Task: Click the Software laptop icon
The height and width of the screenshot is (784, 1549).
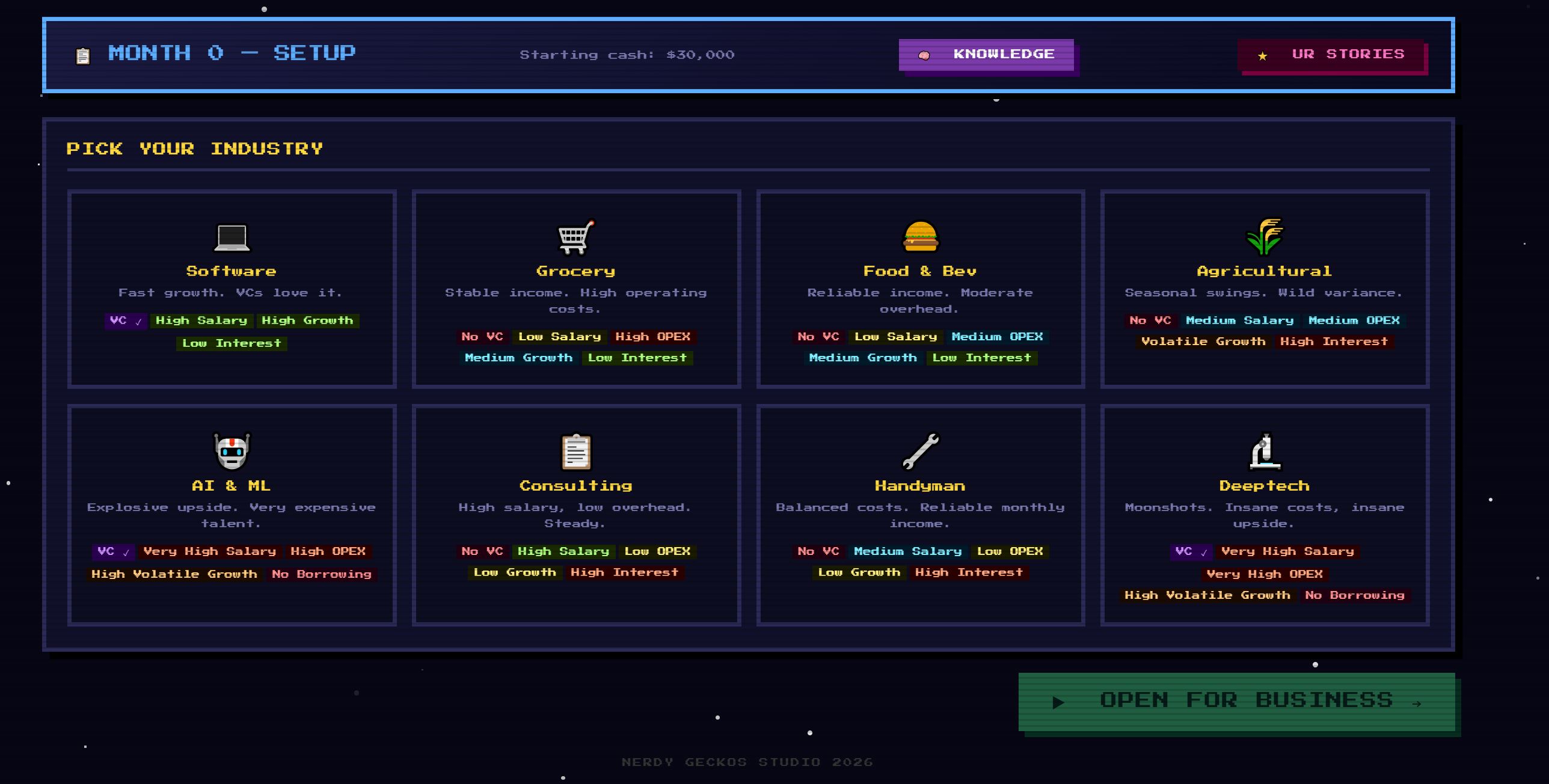Action: tap(232, 237)
